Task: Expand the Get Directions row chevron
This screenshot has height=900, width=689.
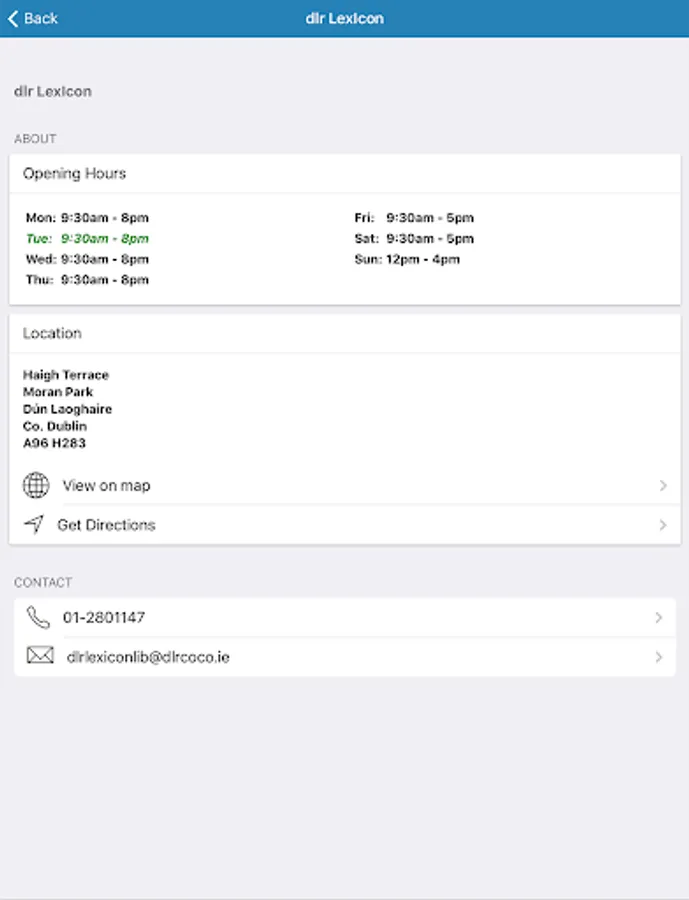Action: [x=662, y=525]
